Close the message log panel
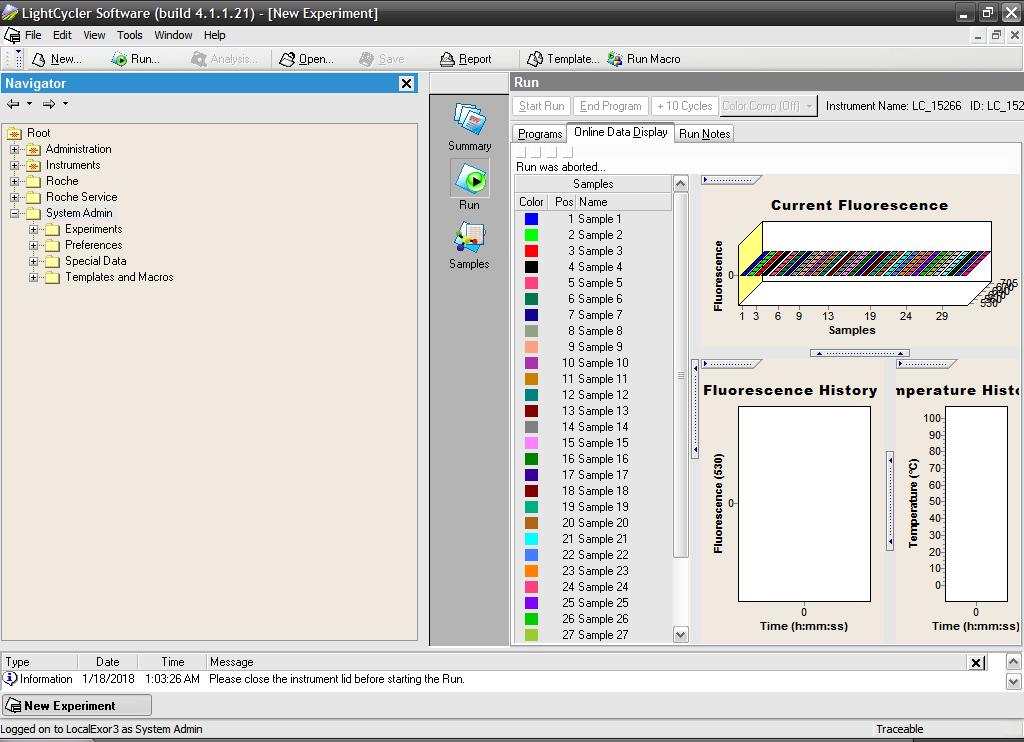1024x742 pixels. click(x=976, y=663)
